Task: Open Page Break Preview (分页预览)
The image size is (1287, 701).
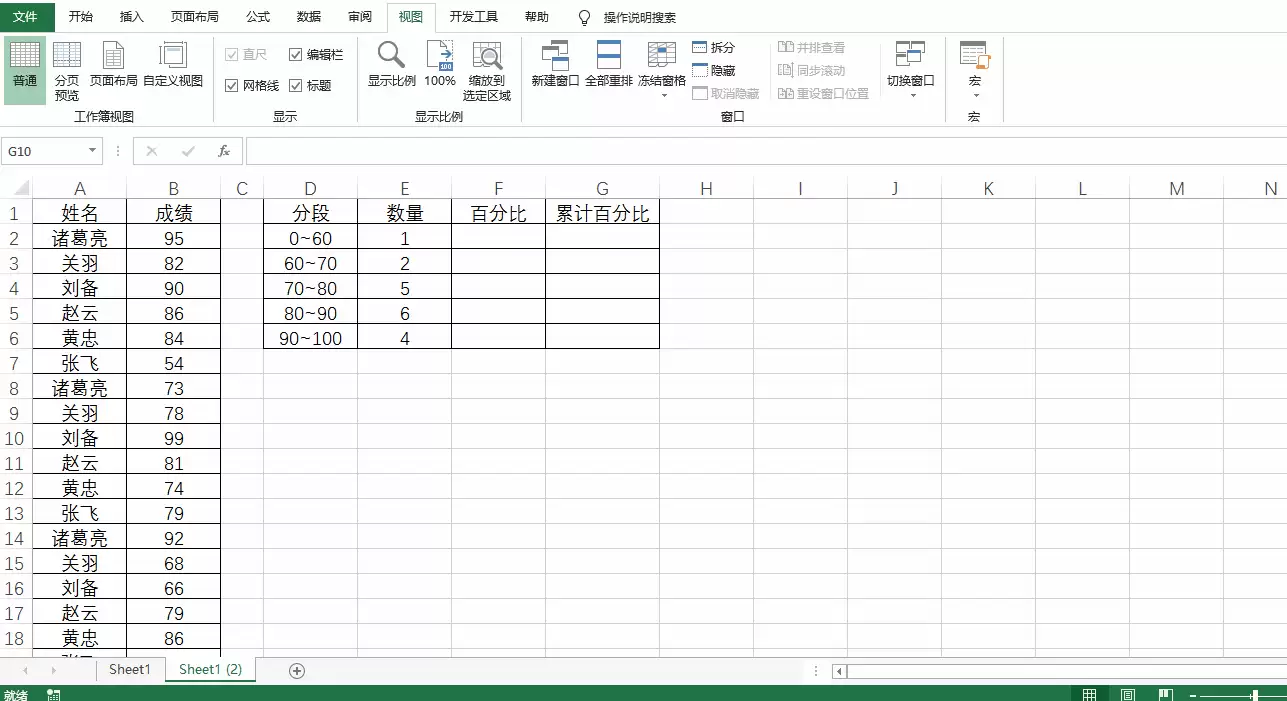Action: pyautogui.click(x=67, y=71)
